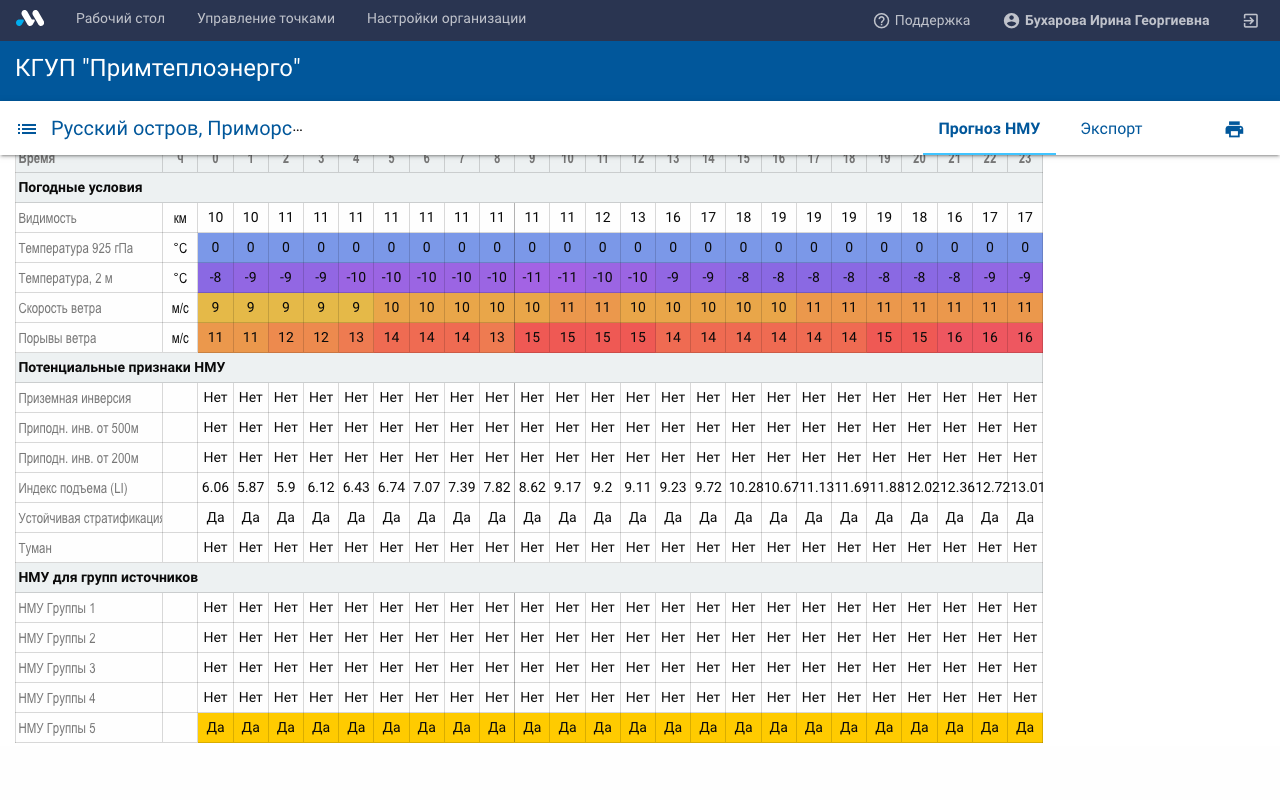This screenshot has width=1280, height=800.
Task: Click the Поддержка link
Action: click(932, 20)
